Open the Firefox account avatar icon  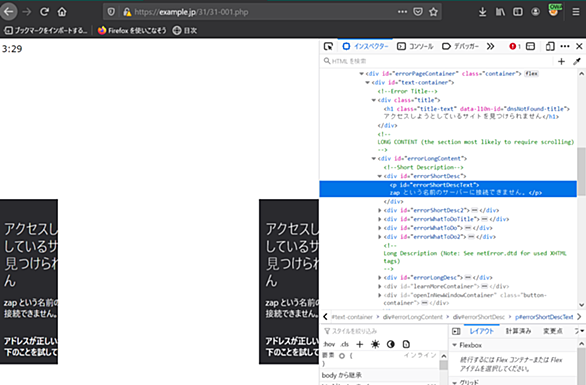(x=535, y=12)
